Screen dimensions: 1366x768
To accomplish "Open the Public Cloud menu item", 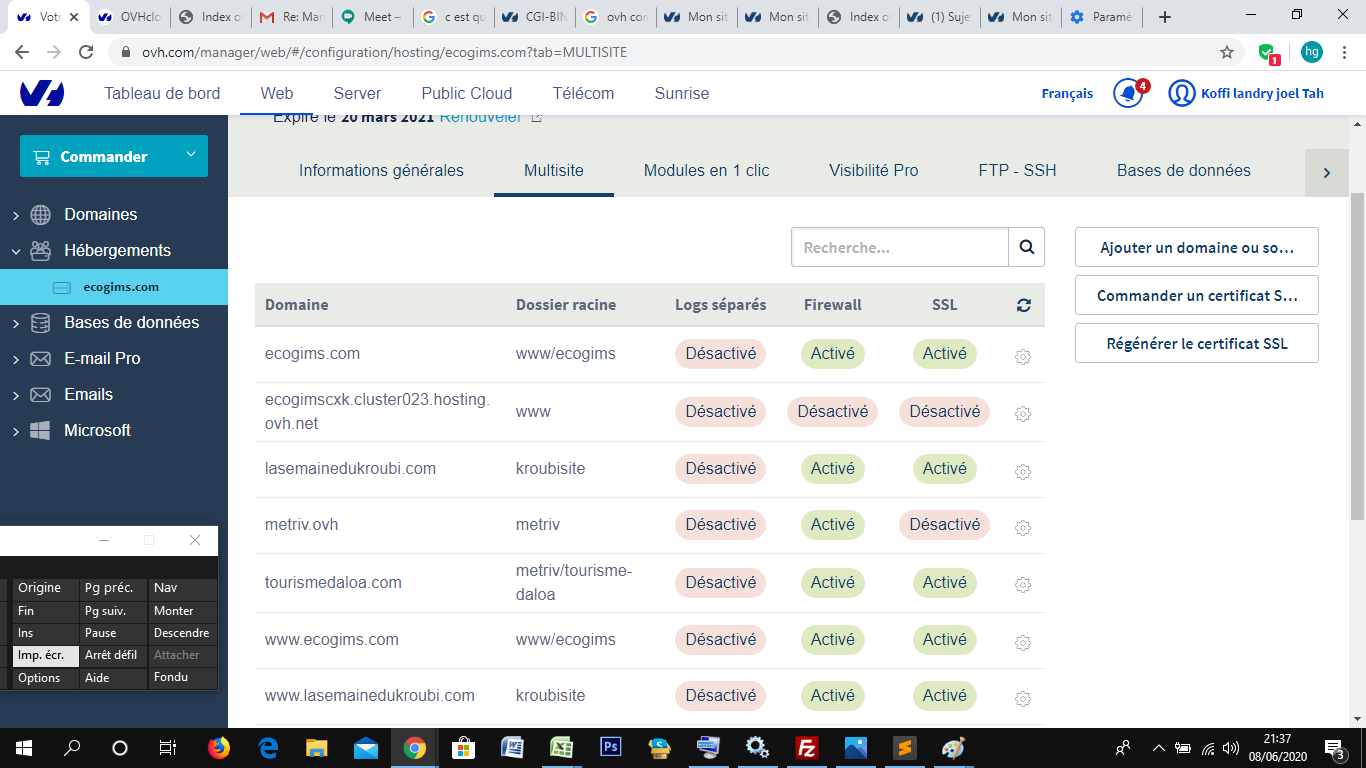I will click(x=466, y=93).
